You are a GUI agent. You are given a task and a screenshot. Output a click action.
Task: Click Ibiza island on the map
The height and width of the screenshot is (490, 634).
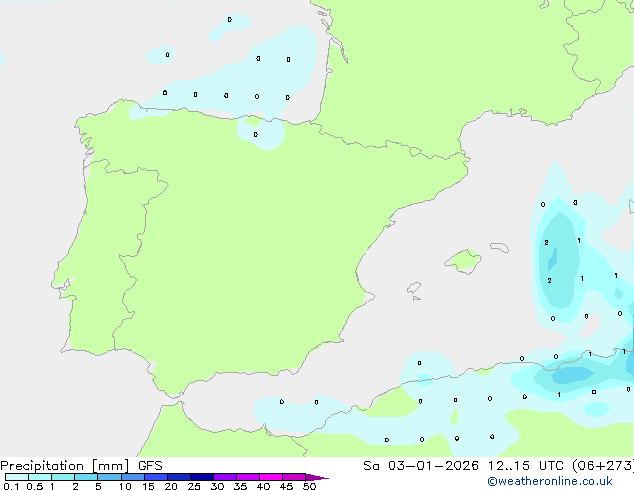tap(414, 288)
